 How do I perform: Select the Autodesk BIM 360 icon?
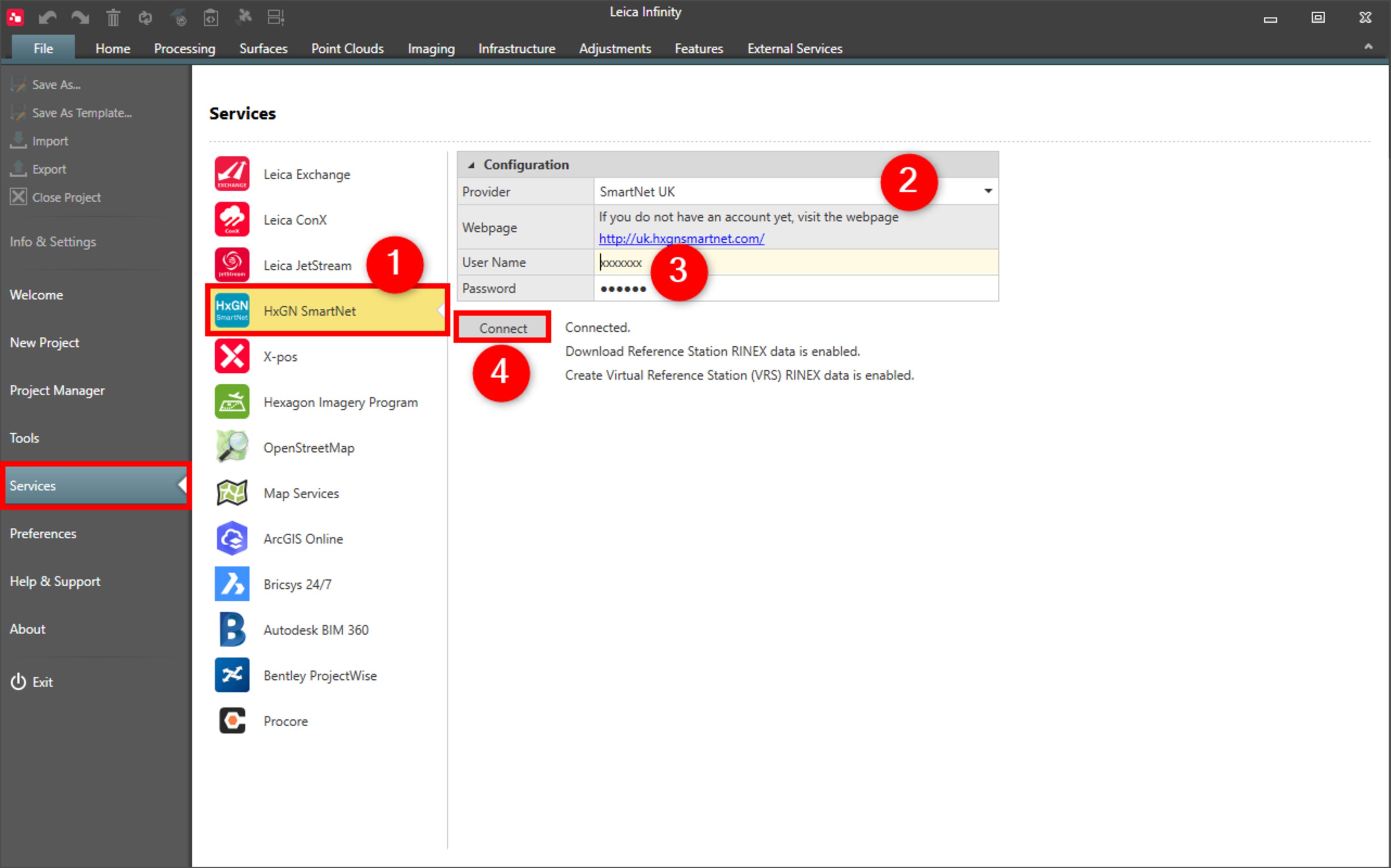pos(232,630)
